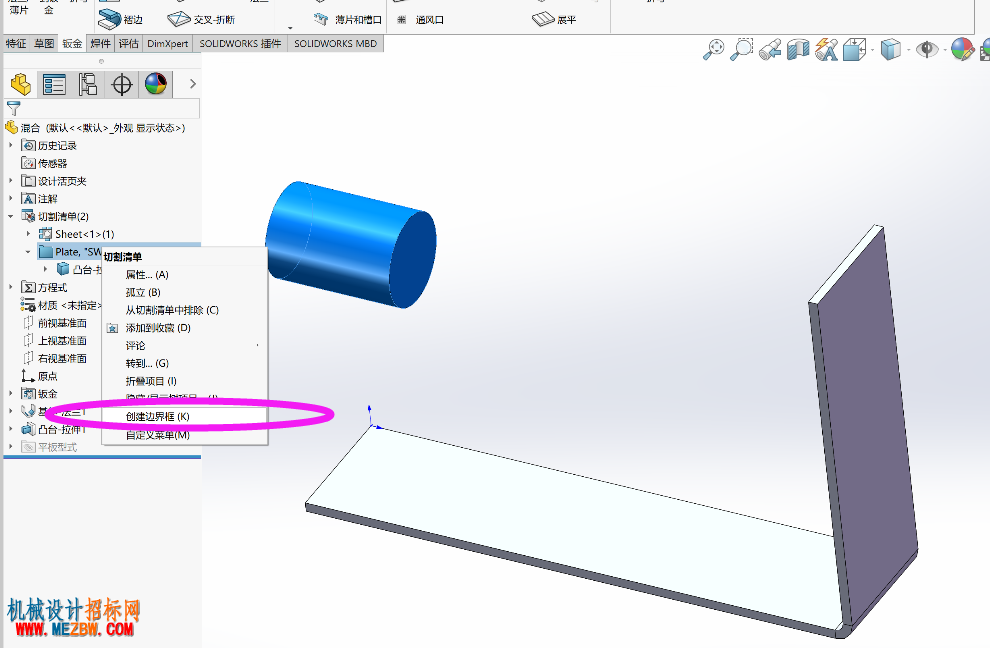Click the Edit Appearance color ball icon

(x=962, y=49)
